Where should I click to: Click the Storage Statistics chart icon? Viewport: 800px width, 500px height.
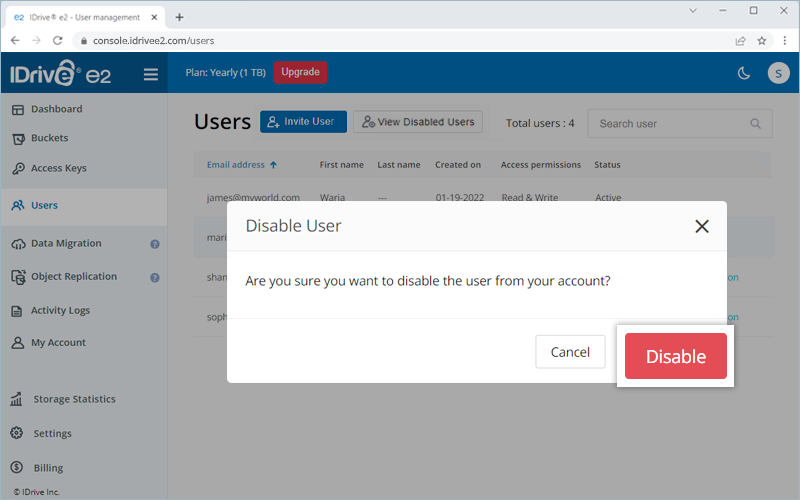16,399
